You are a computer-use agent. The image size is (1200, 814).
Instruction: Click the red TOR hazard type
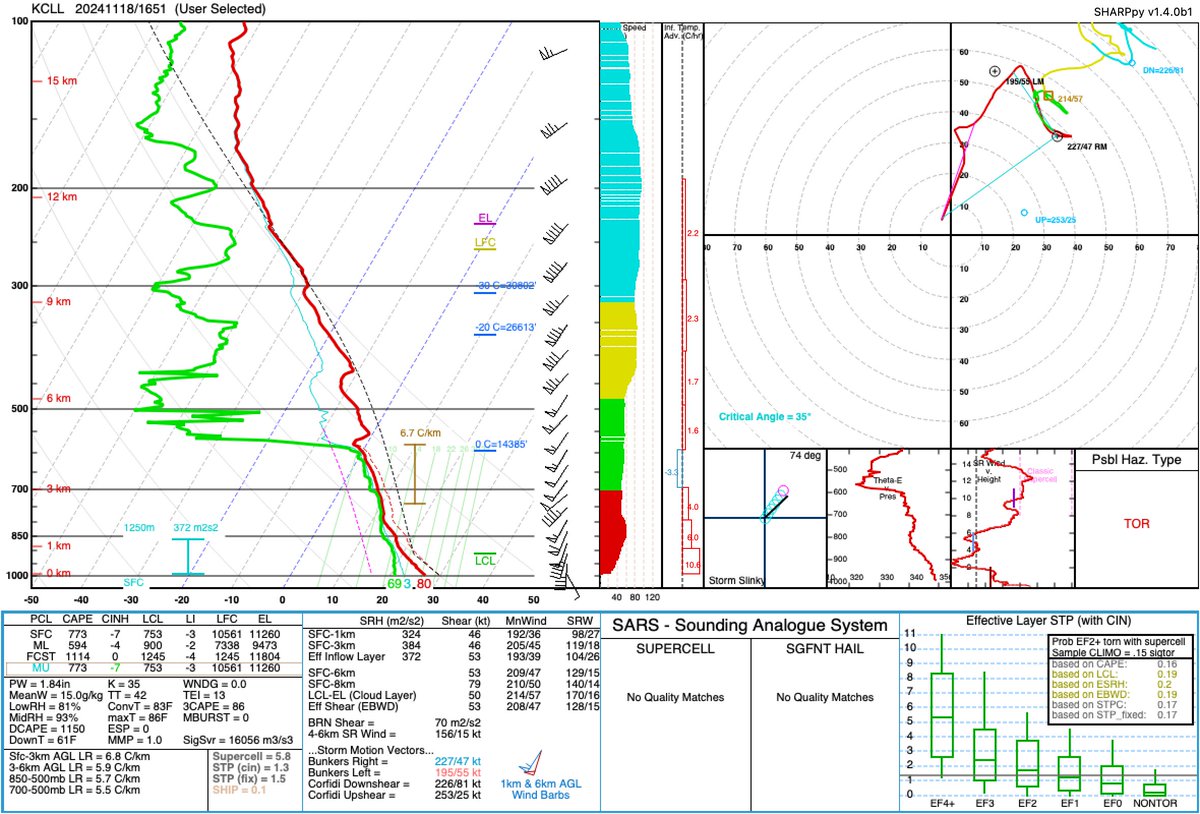(1136, 523)
